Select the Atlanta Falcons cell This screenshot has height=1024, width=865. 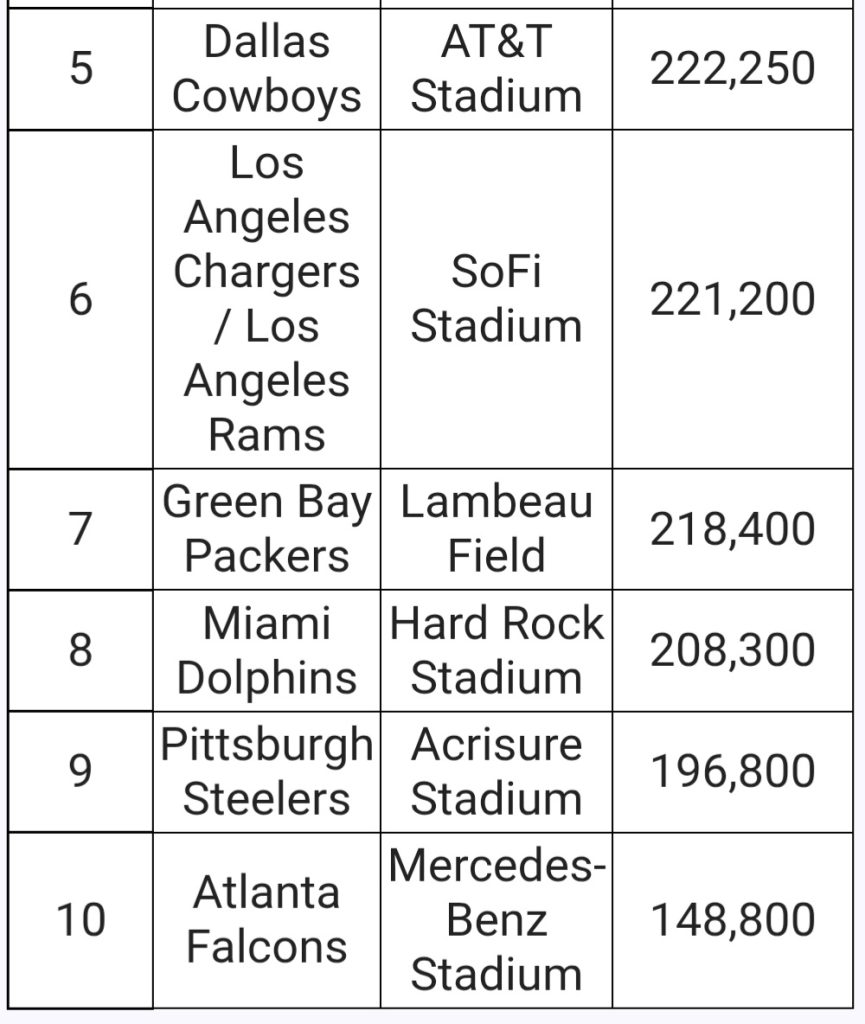[x=266, y=920]
